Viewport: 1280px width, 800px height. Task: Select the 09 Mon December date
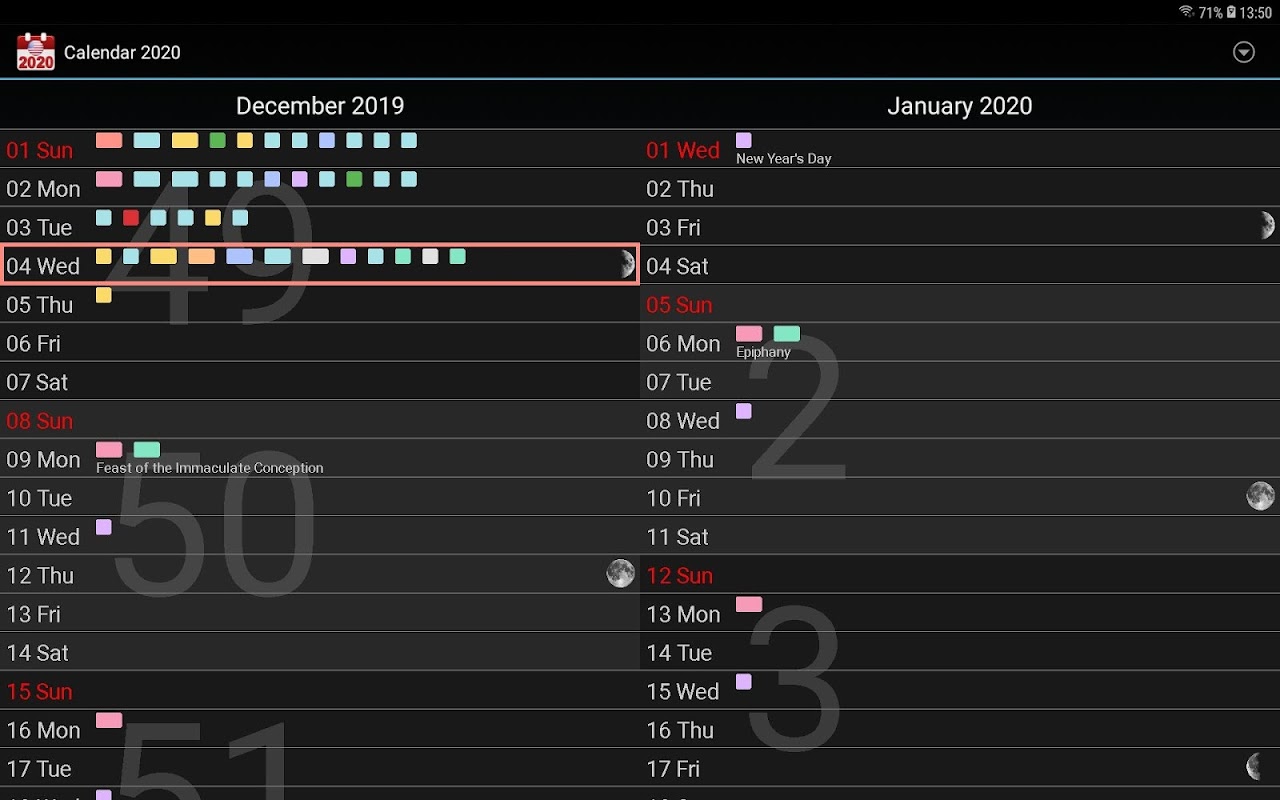(x=43, y=459)
